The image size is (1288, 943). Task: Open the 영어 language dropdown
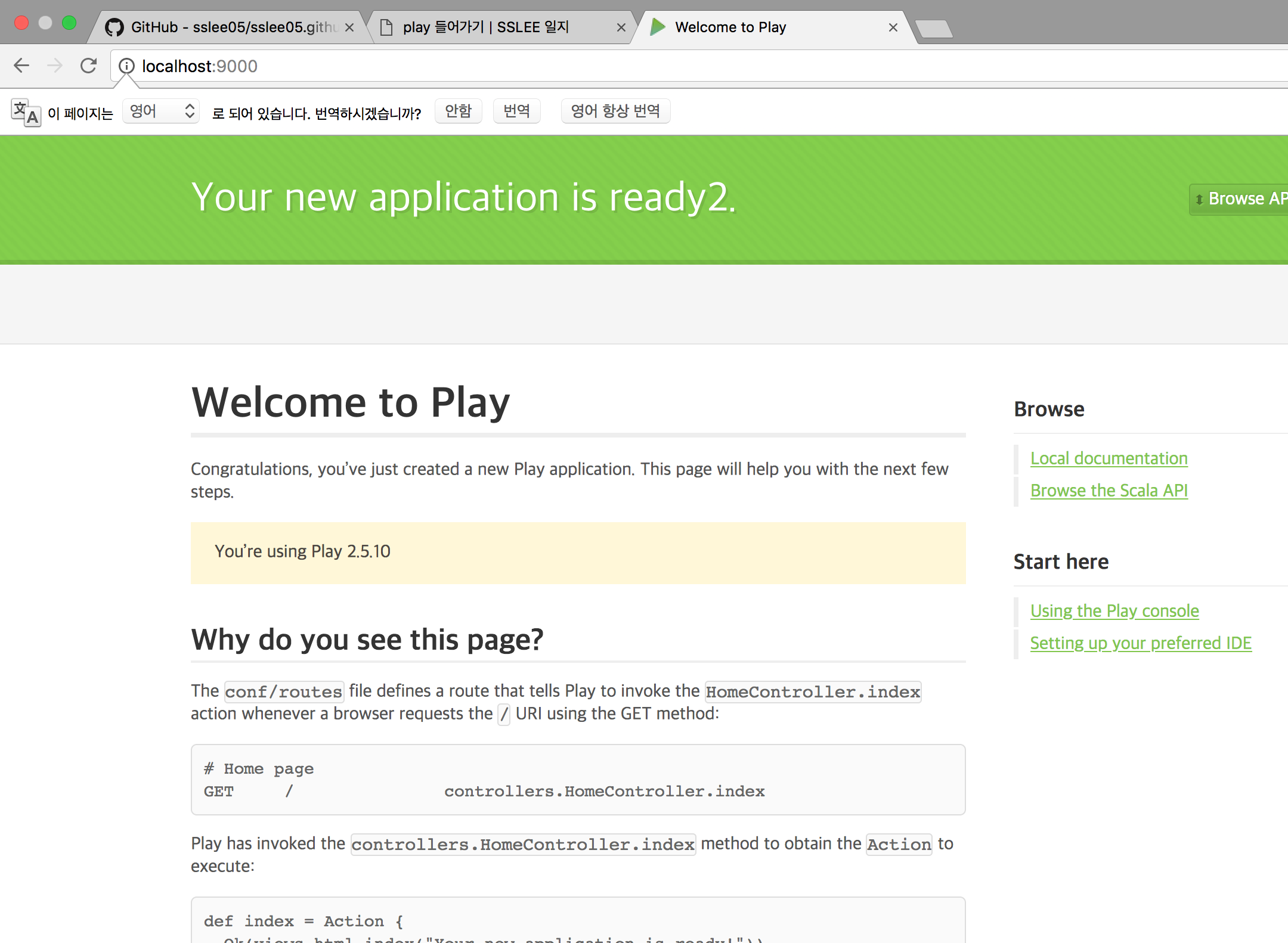pos(161,111)
